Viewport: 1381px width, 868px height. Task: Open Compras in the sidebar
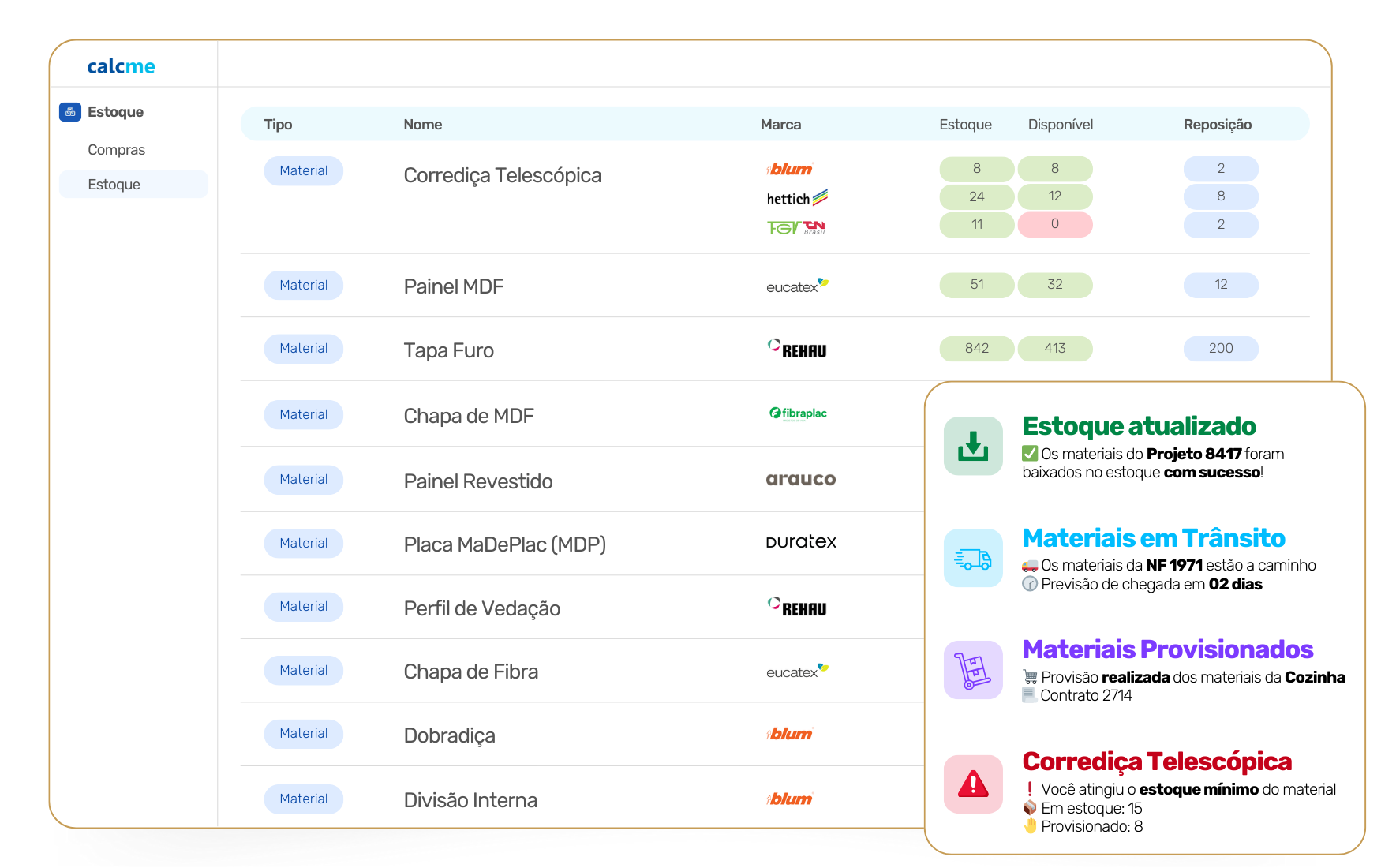pos(116,150)
